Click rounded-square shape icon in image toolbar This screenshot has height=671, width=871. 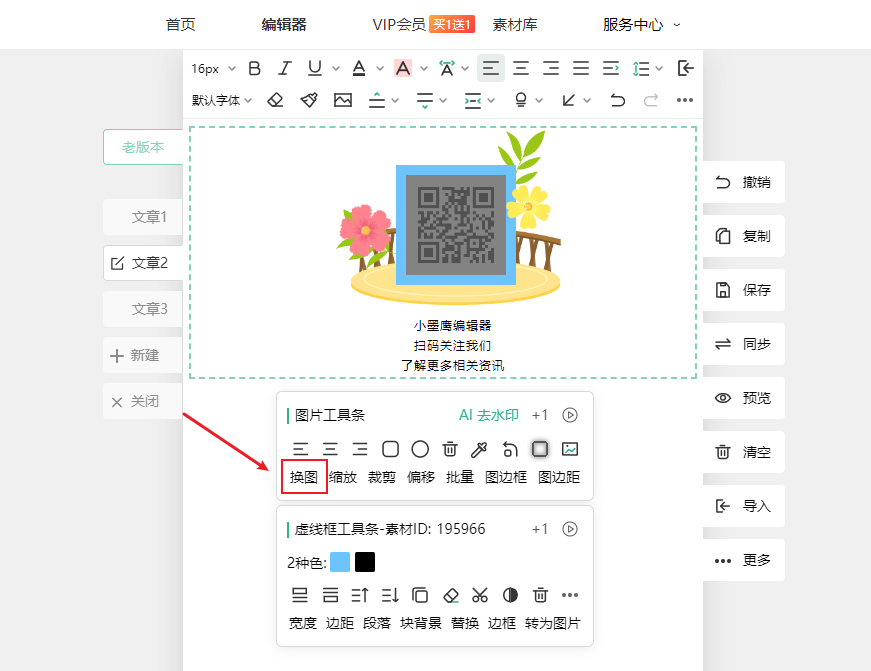click(x=391, y=449)
